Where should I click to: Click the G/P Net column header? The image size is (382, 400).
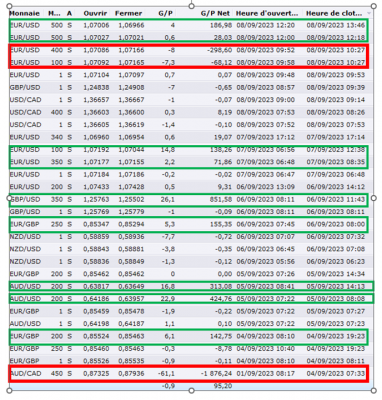215,13
